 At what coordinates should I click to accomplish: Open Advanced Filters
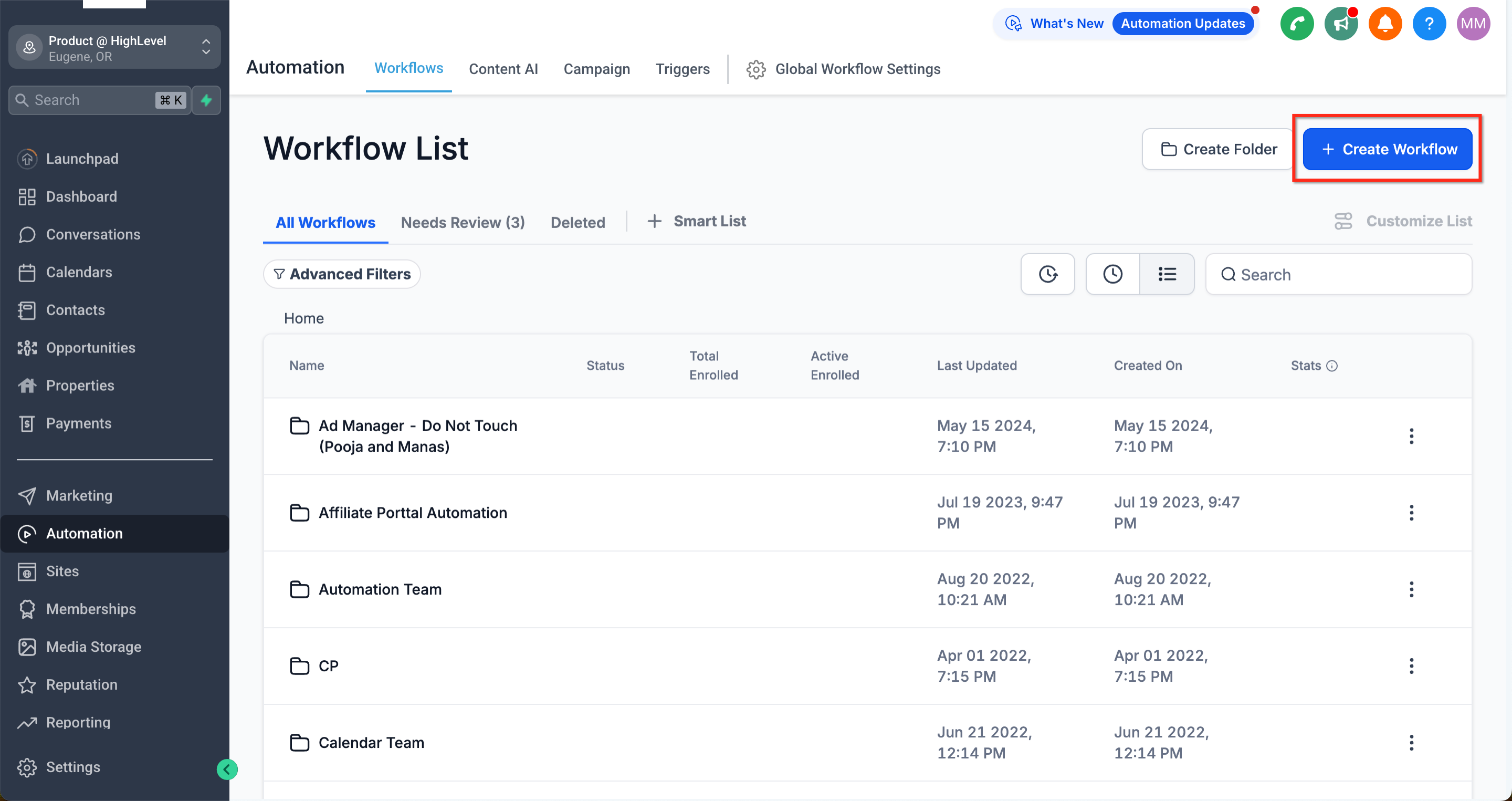click(342, 274)
